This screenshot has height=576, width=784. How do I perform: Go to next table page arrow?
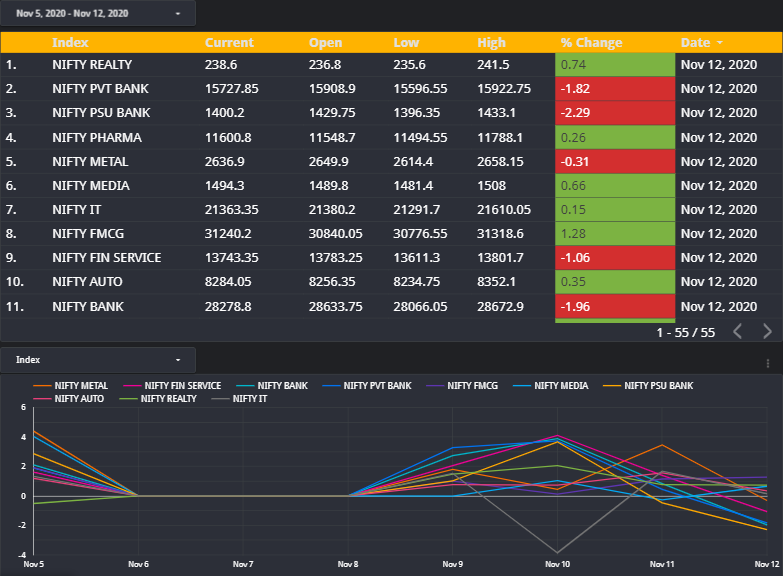767,332
